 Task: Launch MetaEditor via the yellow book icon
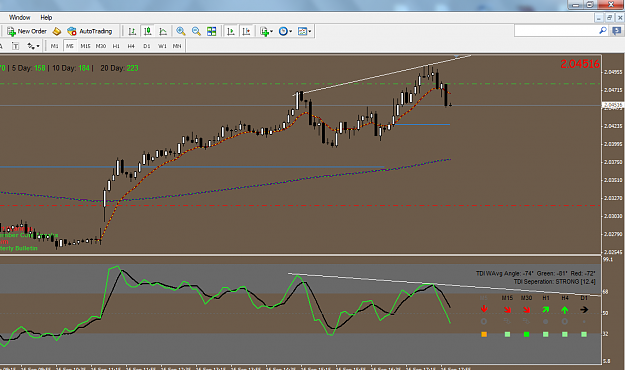click(x=57, y=31)
